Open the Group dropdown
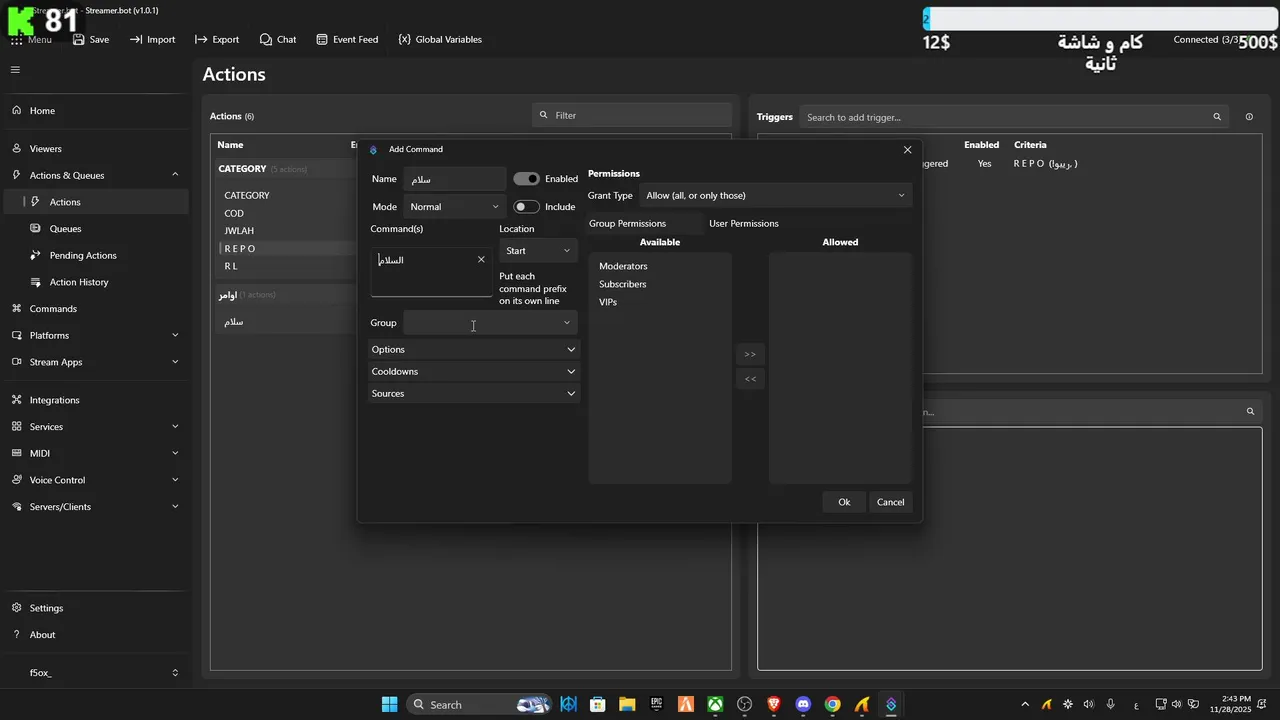The width and height of the screenshot is (1280, 720). 490,323
